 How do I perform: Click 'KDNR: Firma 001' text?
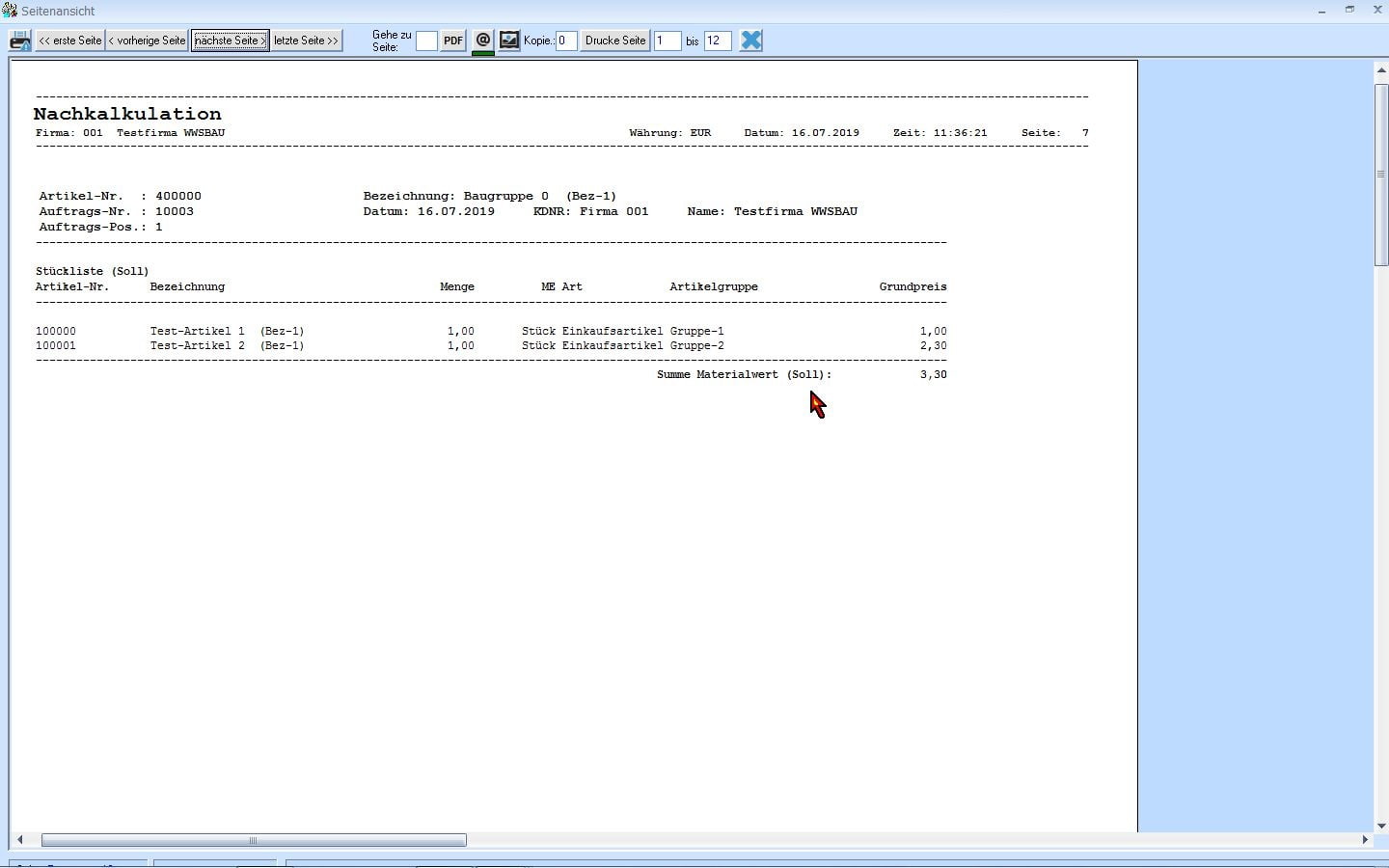[591, 211]
